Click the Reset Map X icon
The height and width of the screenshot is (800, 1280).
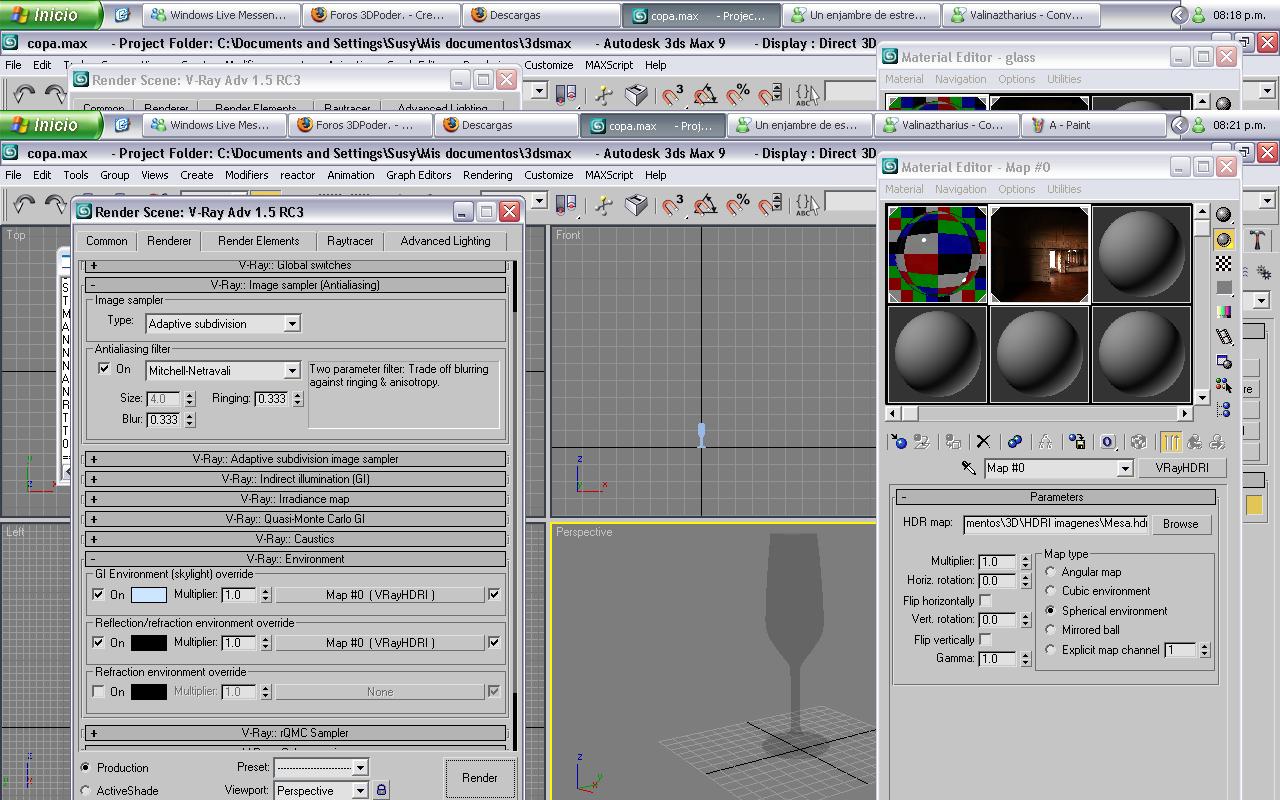tap(983, 441)
